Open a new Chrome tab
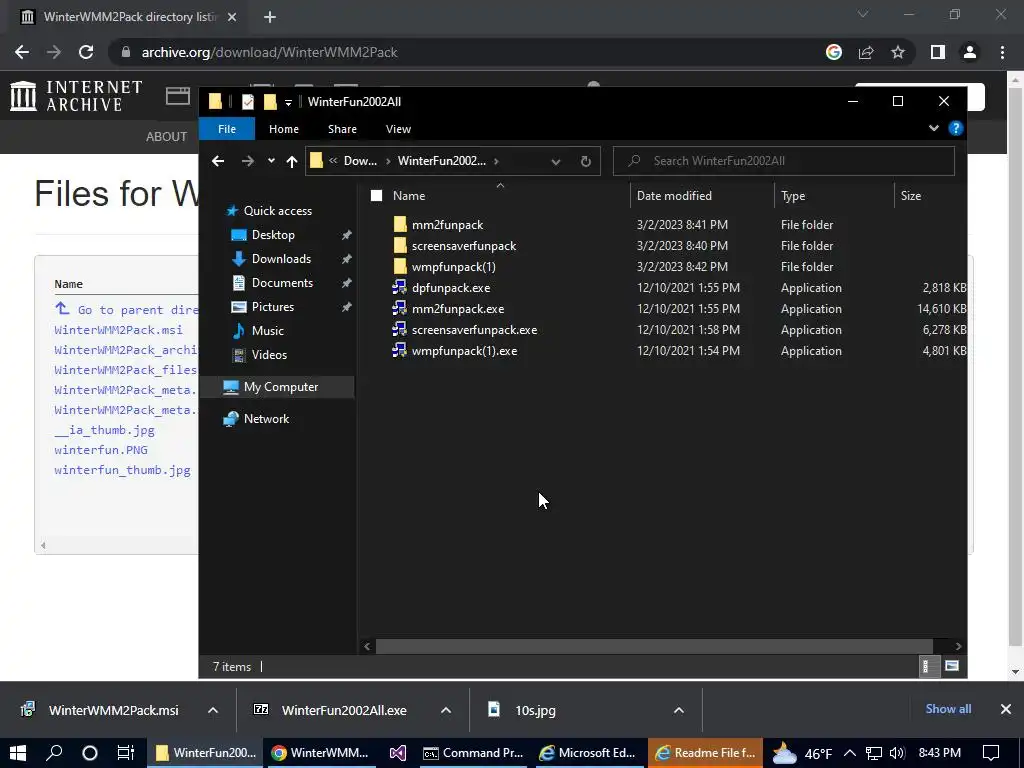1024x768 pixels. click(270, 17)
